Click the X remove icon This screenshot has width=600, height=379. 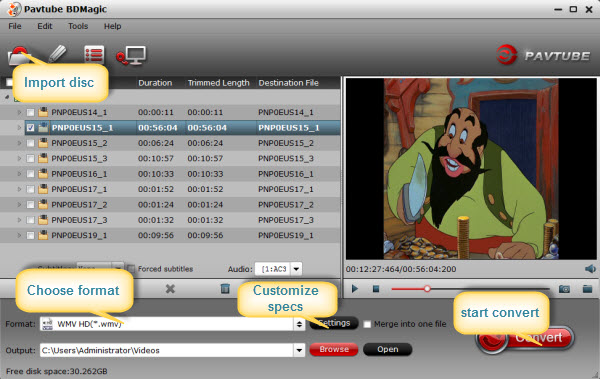pyautogui.click(x=170, y=289)
